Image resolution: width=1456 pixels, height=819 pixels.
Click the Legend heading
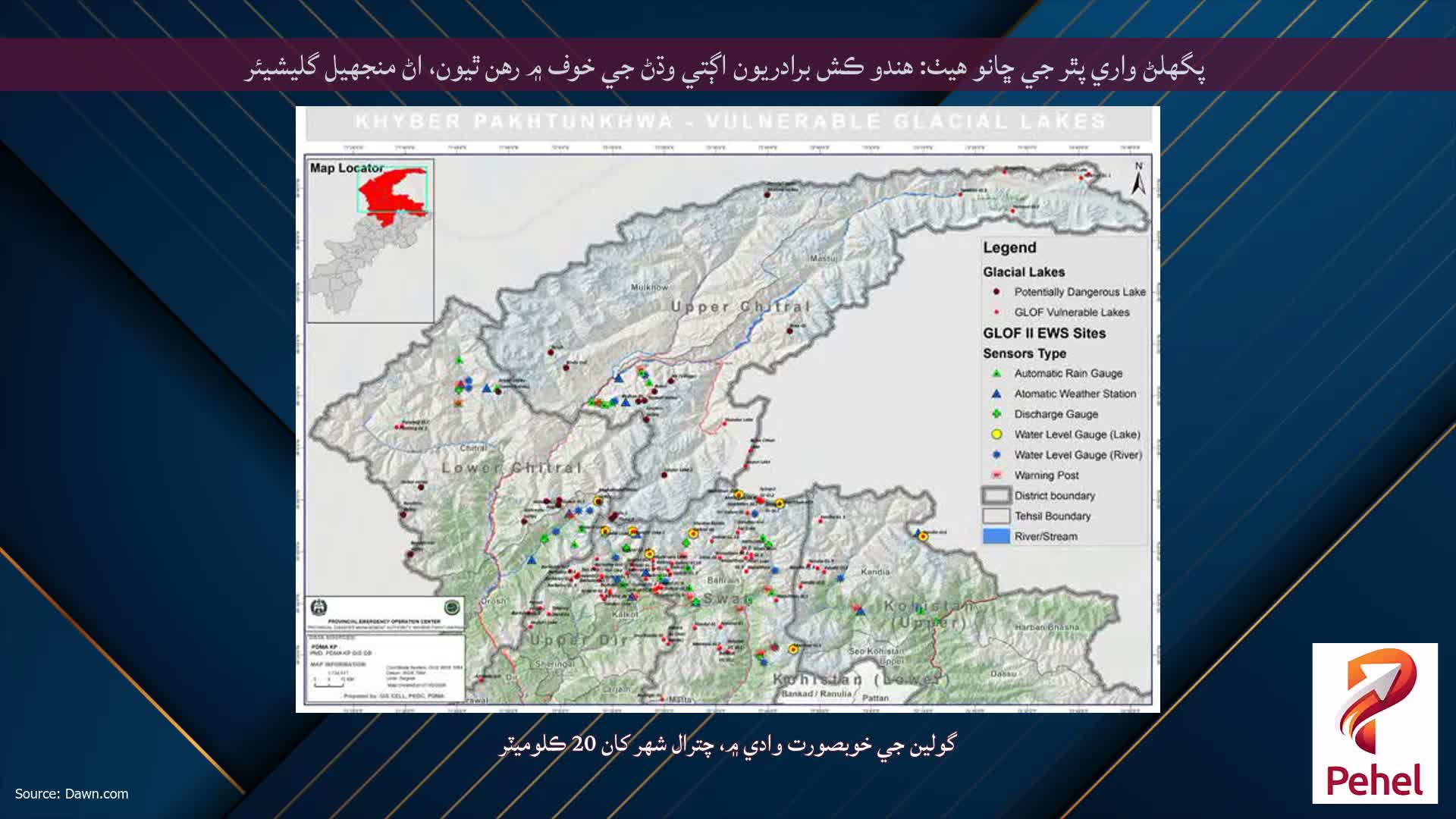tap(1009, 248)
